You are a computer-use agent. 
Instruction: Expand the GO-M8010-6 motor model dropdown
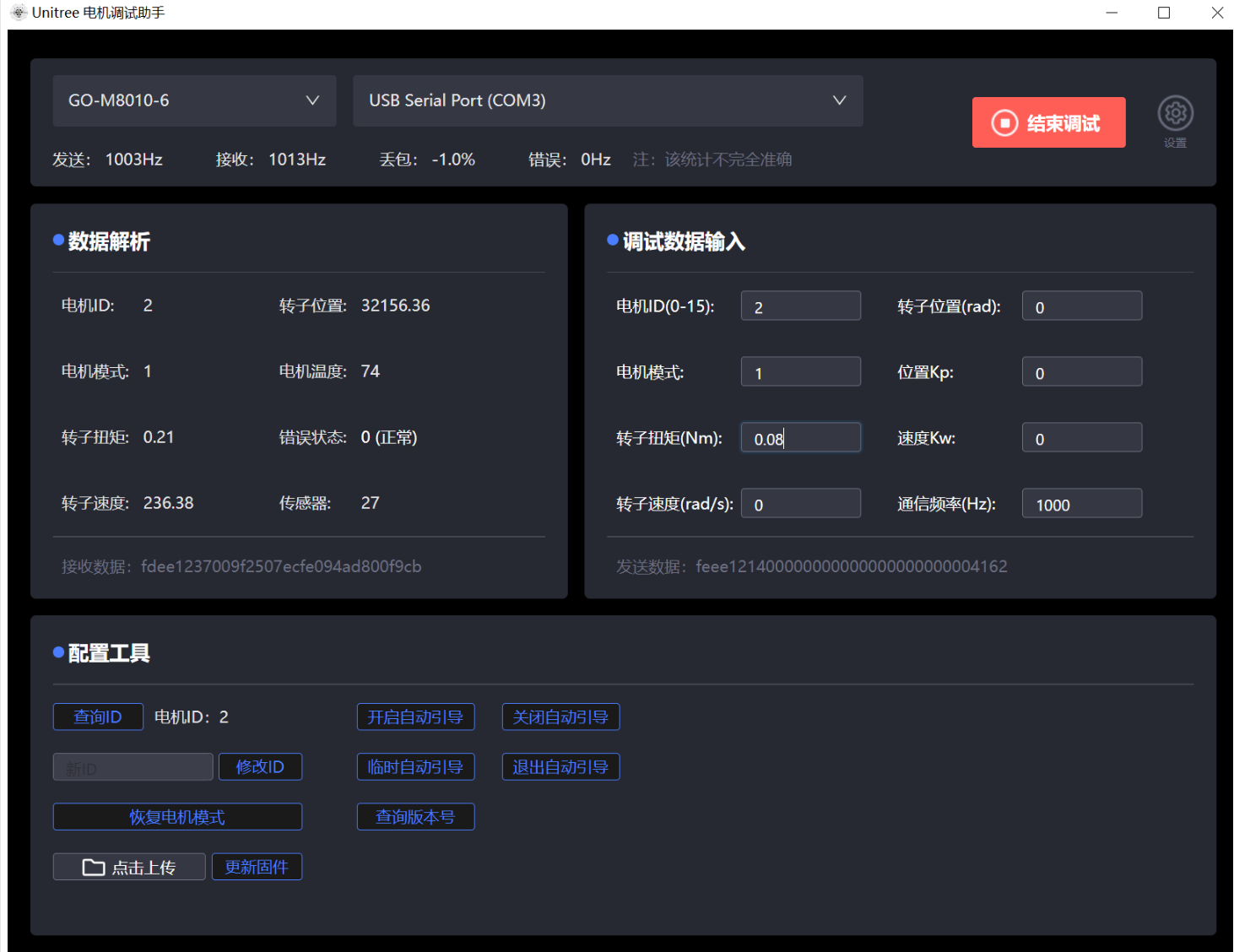coord(194,100)
